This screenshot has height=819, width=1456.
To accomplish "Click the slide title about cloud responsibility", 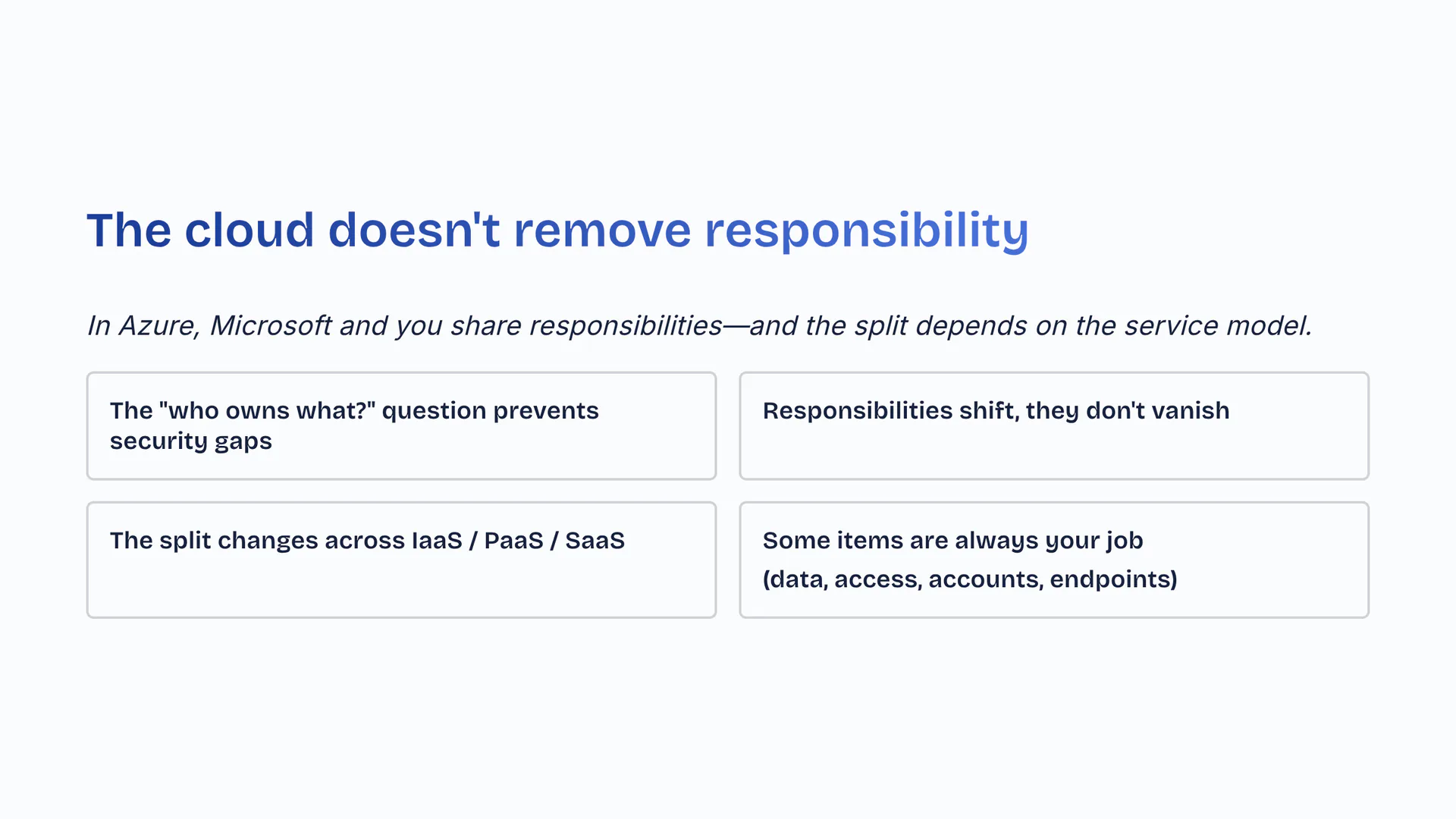I will [x=557, y=230].
